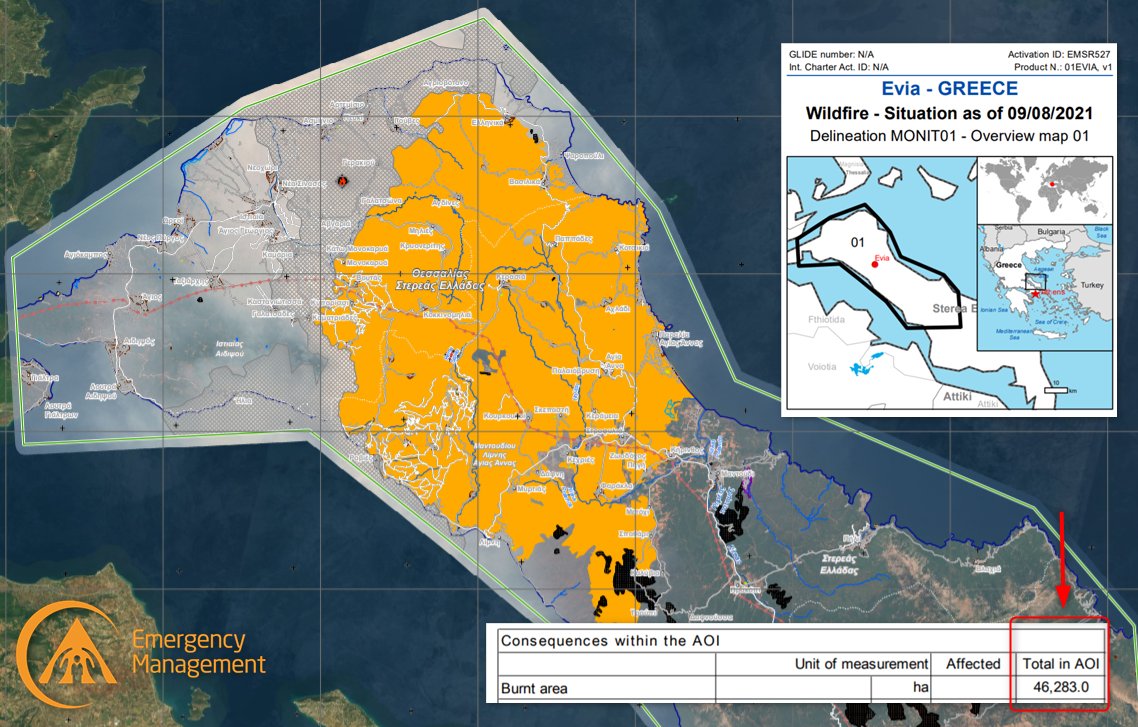
Task: Click the 'Παραλία Αγίας Άννας' coastal label
Action: pos(680,339)
